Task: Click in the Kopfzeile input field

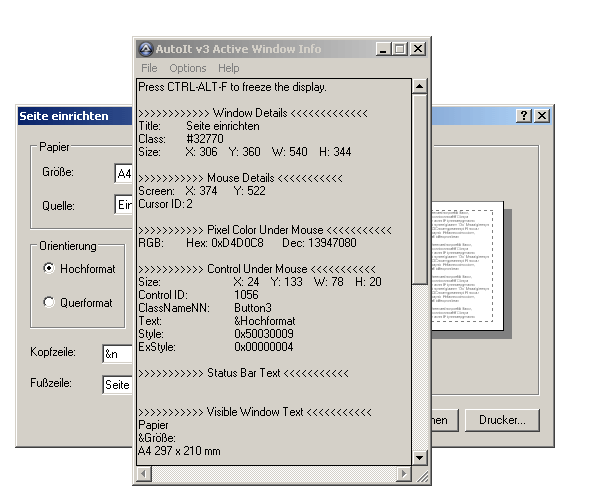Action: tap(117, 354)
